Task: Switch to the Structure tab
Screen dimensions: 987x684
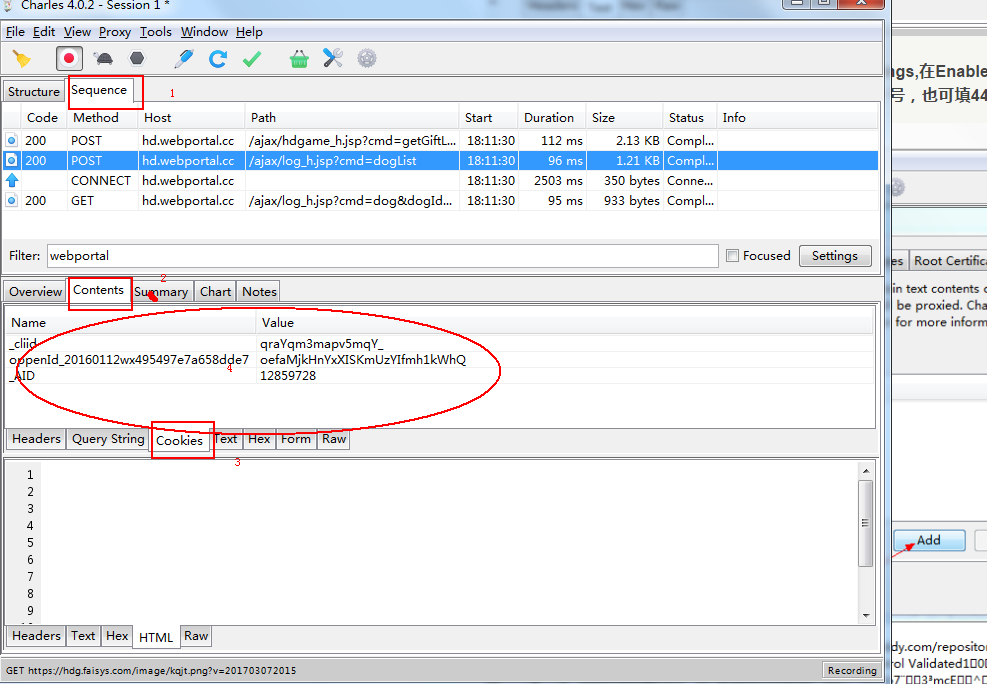Action: [33, 92]
